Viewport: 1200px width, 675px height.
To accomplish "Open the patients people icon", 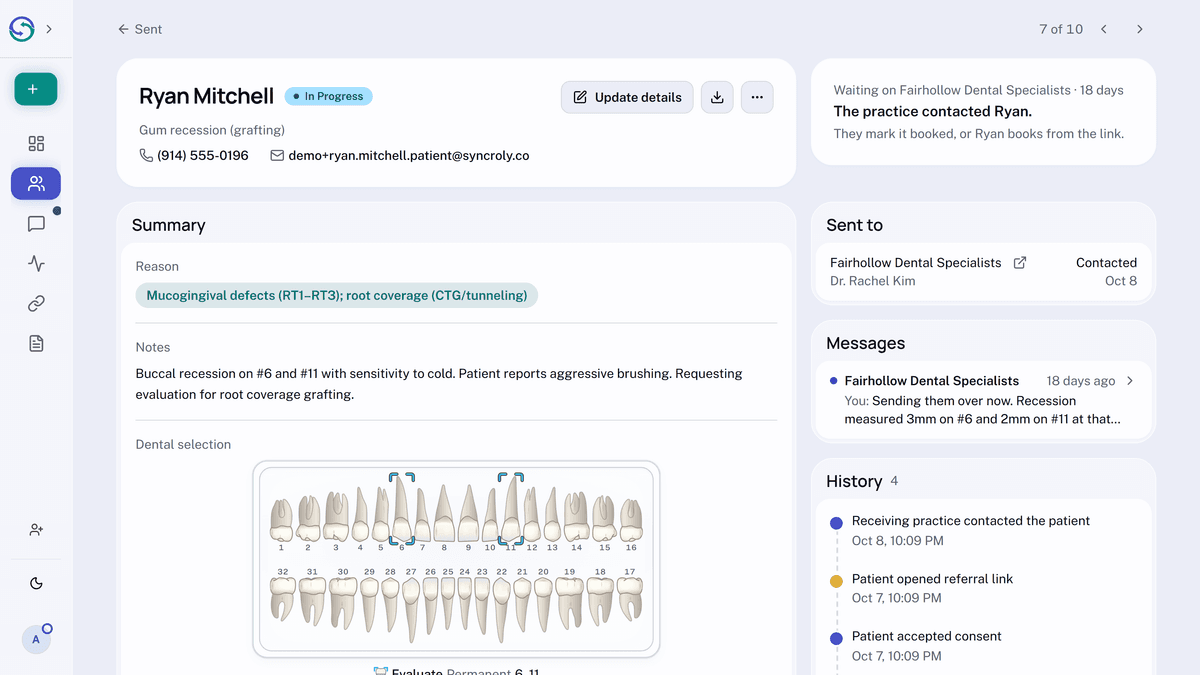I will click(x=36, y=184).
